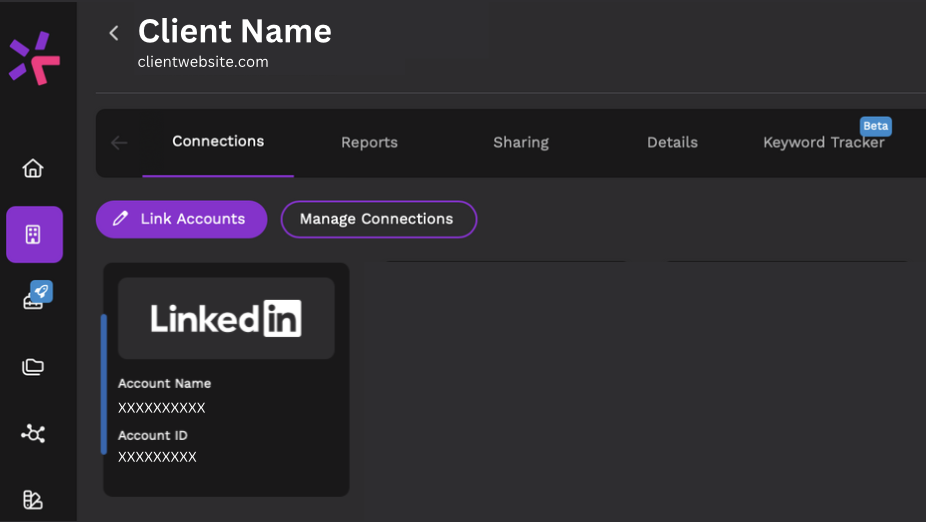Viewport: 926px width, 522px height.
Task: Open the network nodes integrations icon
Action: [x=33, y=434]
